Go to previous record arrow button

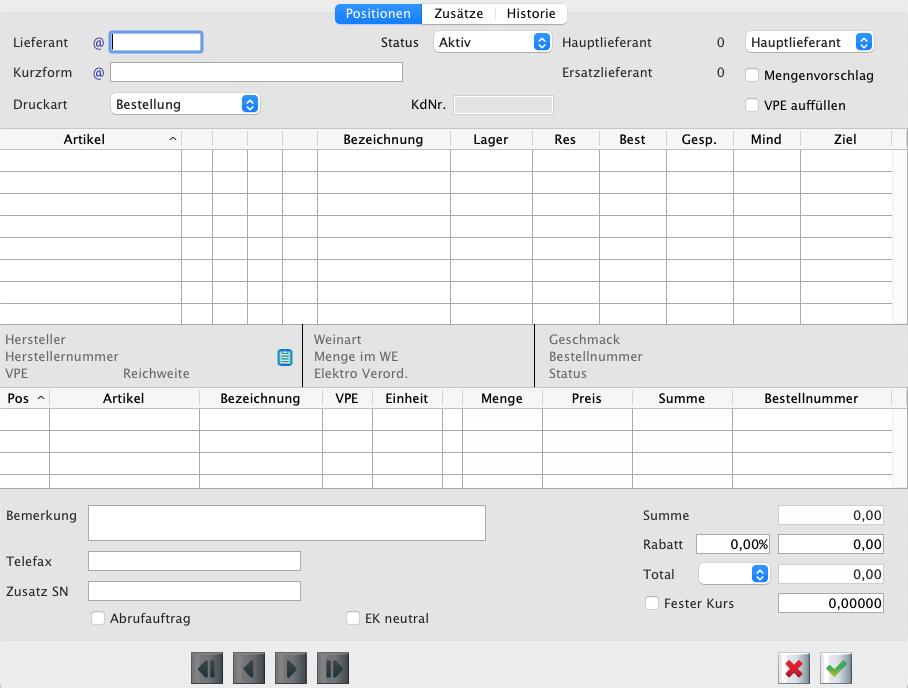(248, 668)
